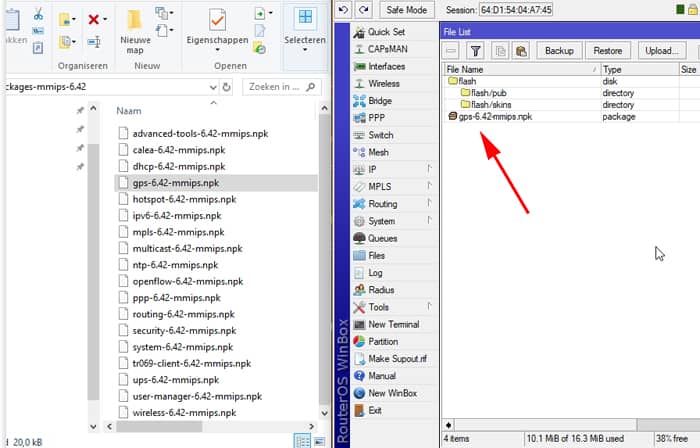The image size is (700, 448).
Task: Select advanced-tools-6.42-mmips.npk file
Action: (x=200, y=133)
